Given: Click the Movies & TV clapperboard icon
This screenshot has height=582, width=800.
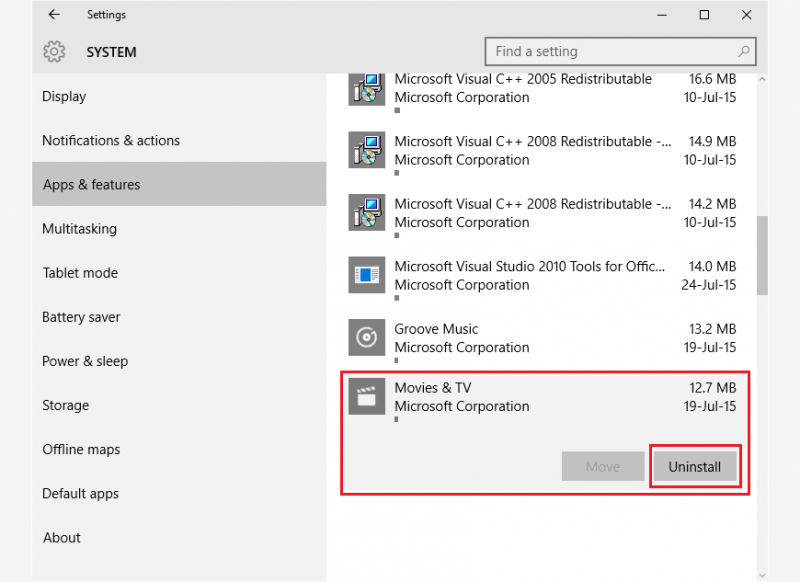Looking at the screenshot, I should [367, 396].
